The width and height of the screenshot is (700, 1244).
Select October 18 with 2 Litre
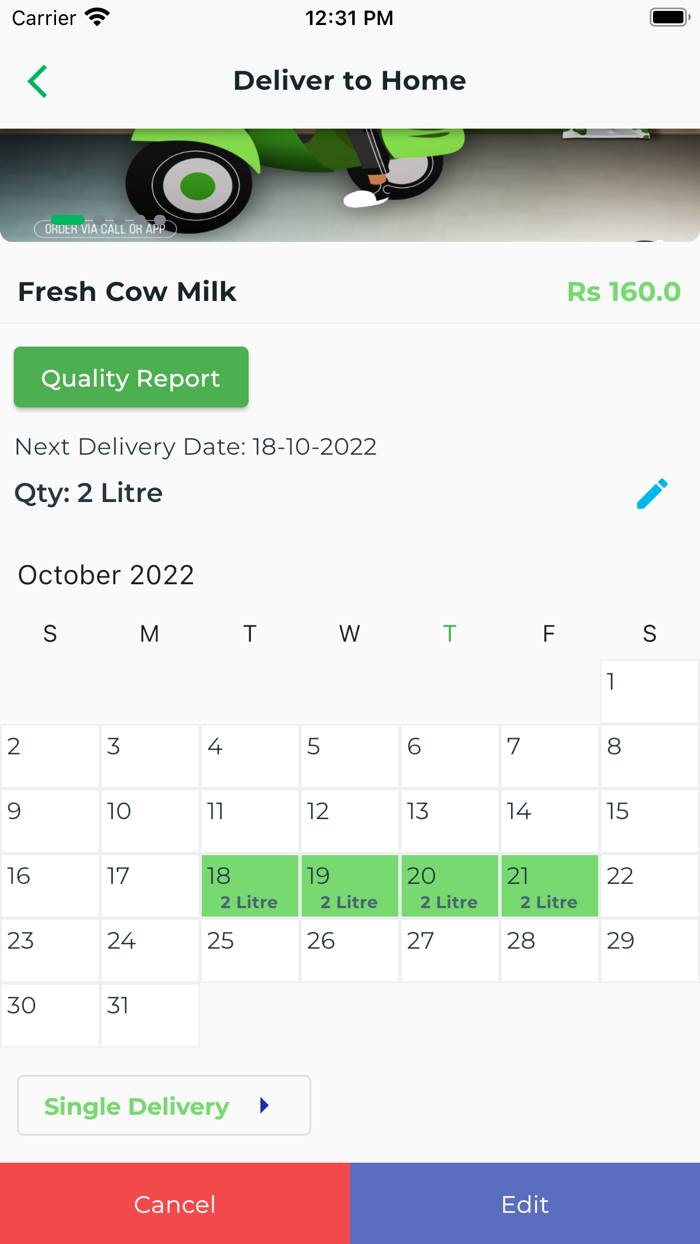pos(250,886)
